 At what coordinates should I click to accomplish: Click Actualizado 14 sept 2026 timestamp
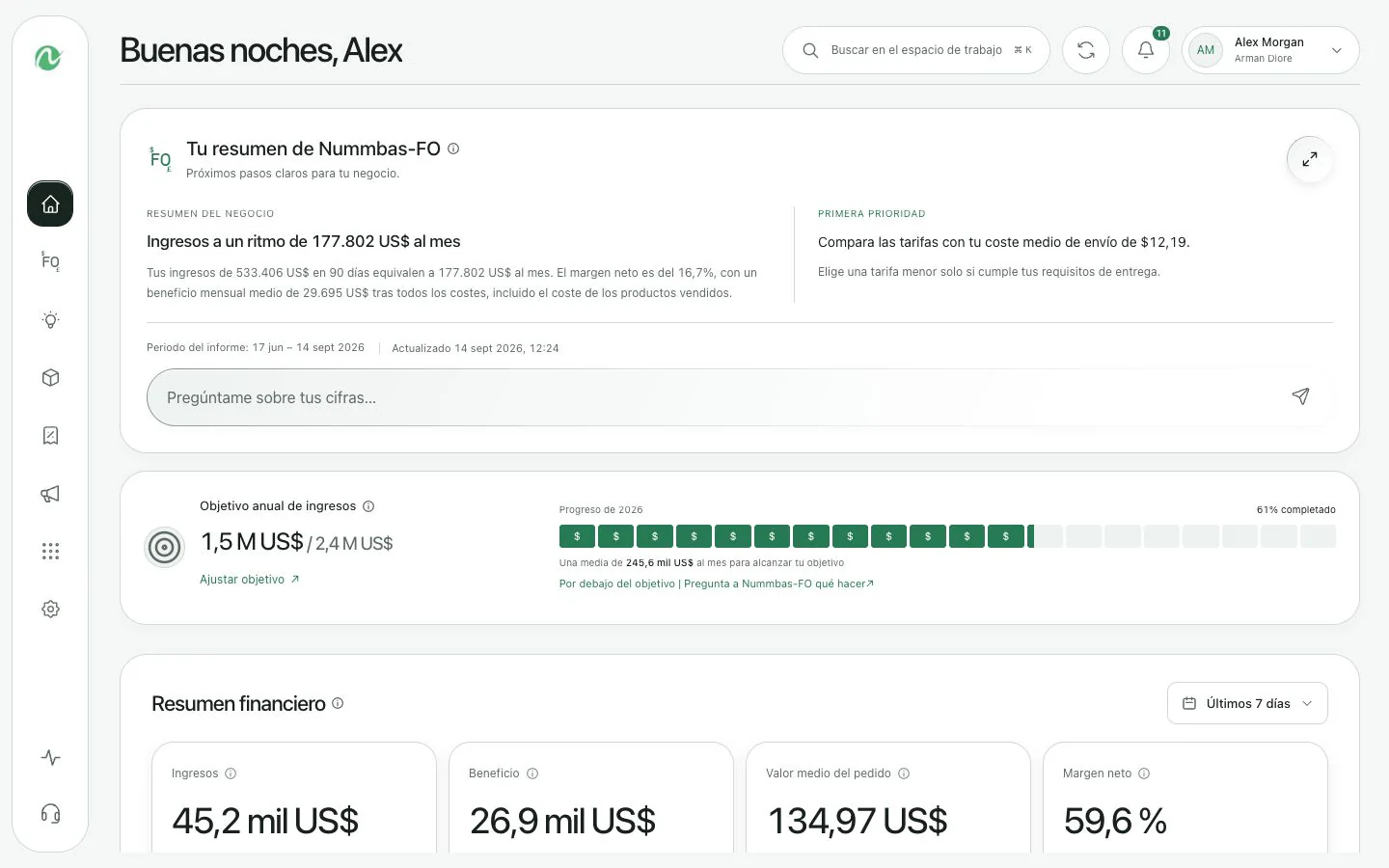[x=476, y=348]
